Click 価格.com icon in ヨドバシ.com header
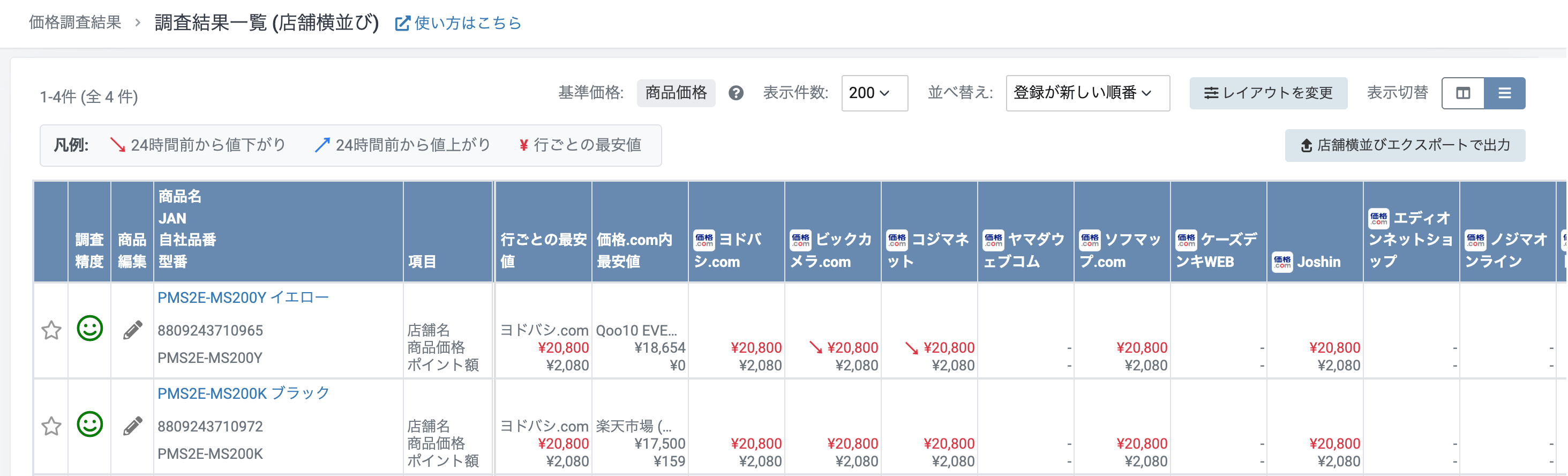This screenshot has width=1568, height=476. pos(704,240)
